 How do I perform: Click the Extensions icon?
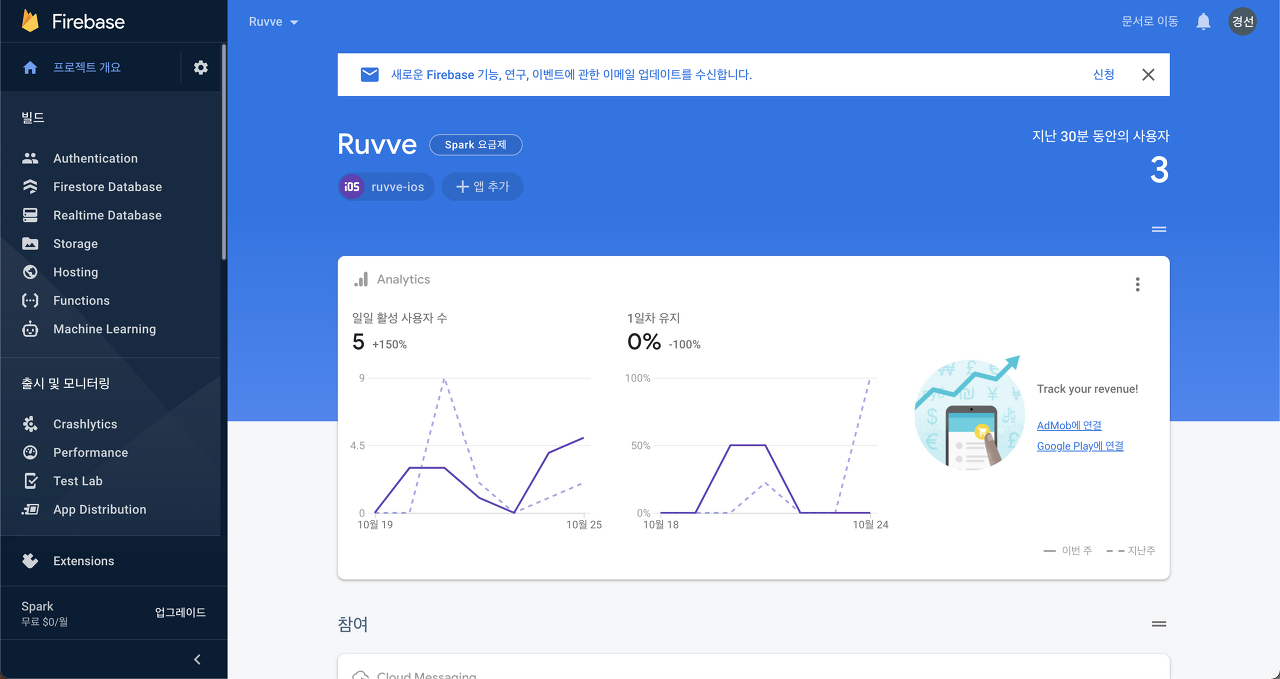[30, 561]
